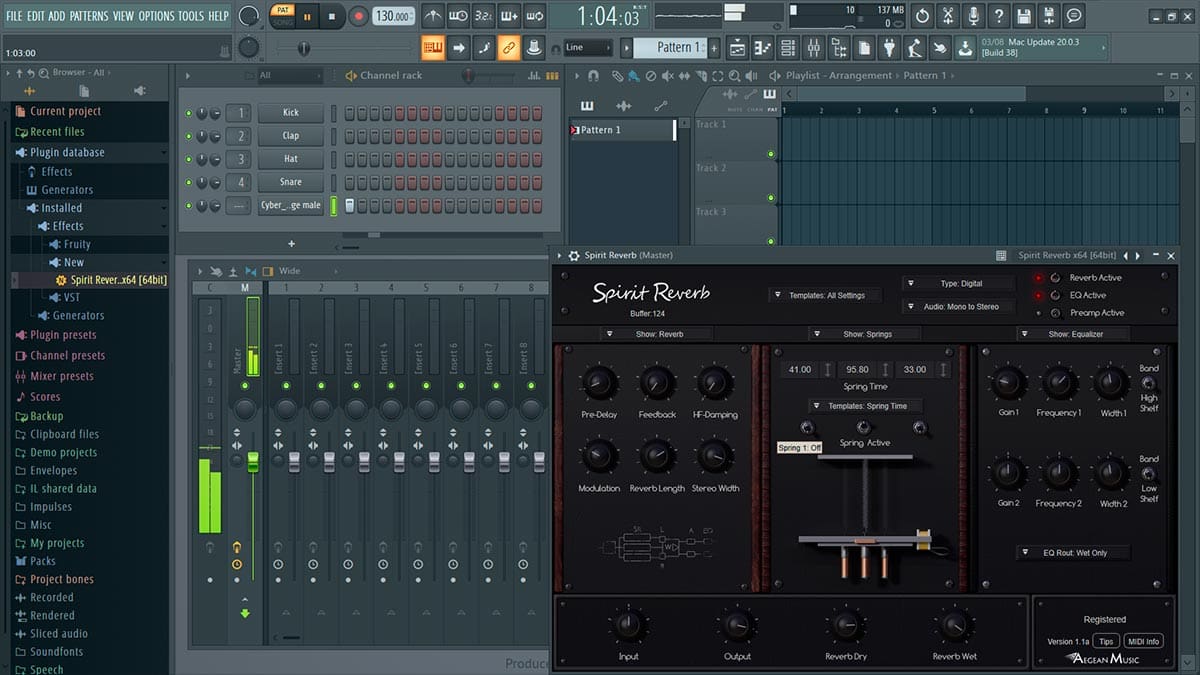Open the Piano roll view icon
Viewport: 1200px width, 675px height.
click(x=763, y=48)
